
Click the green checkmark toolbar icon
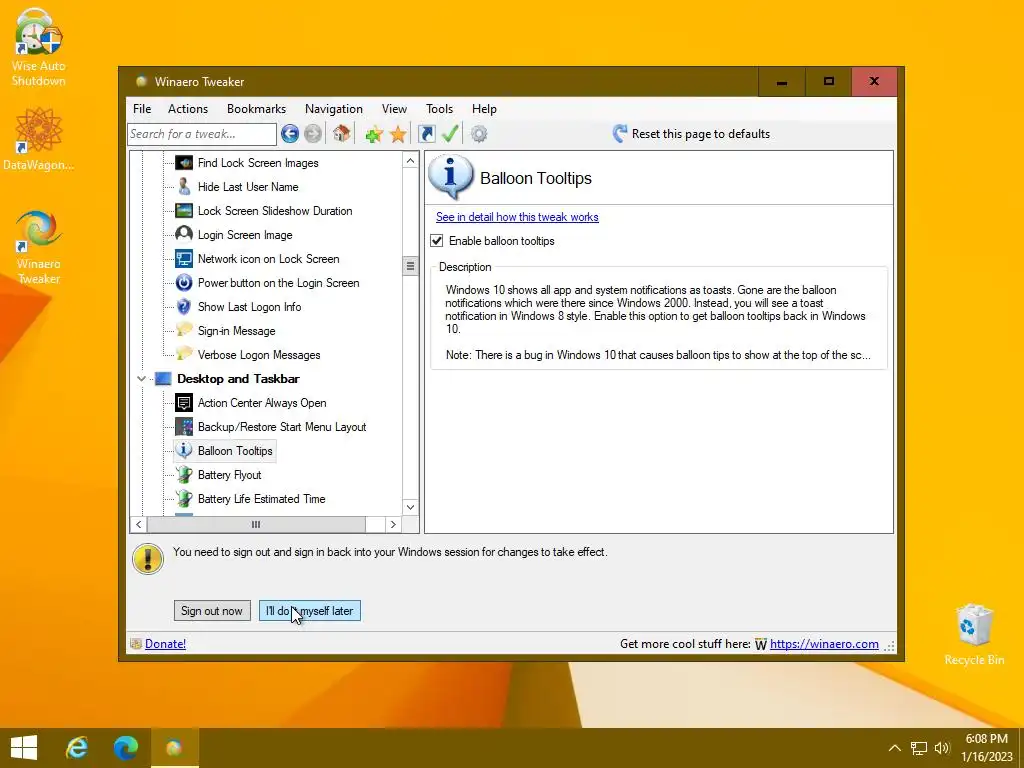(450, 134)
